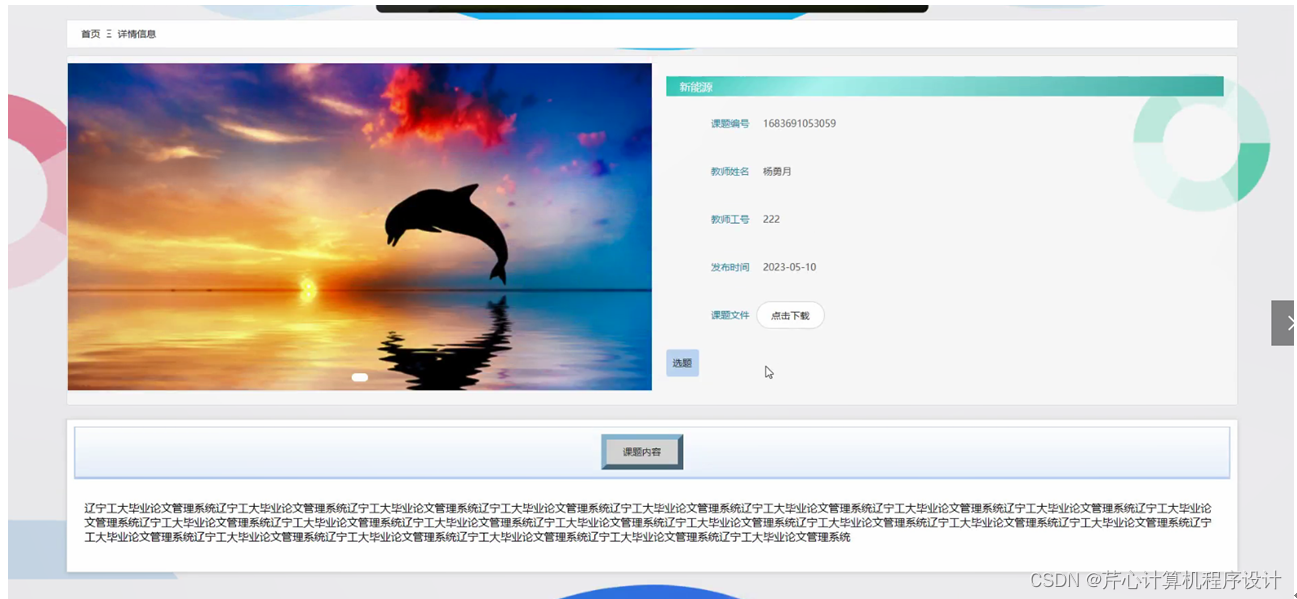
Task: Open the 课题内容 tab
Action: [x=642, y=452]
